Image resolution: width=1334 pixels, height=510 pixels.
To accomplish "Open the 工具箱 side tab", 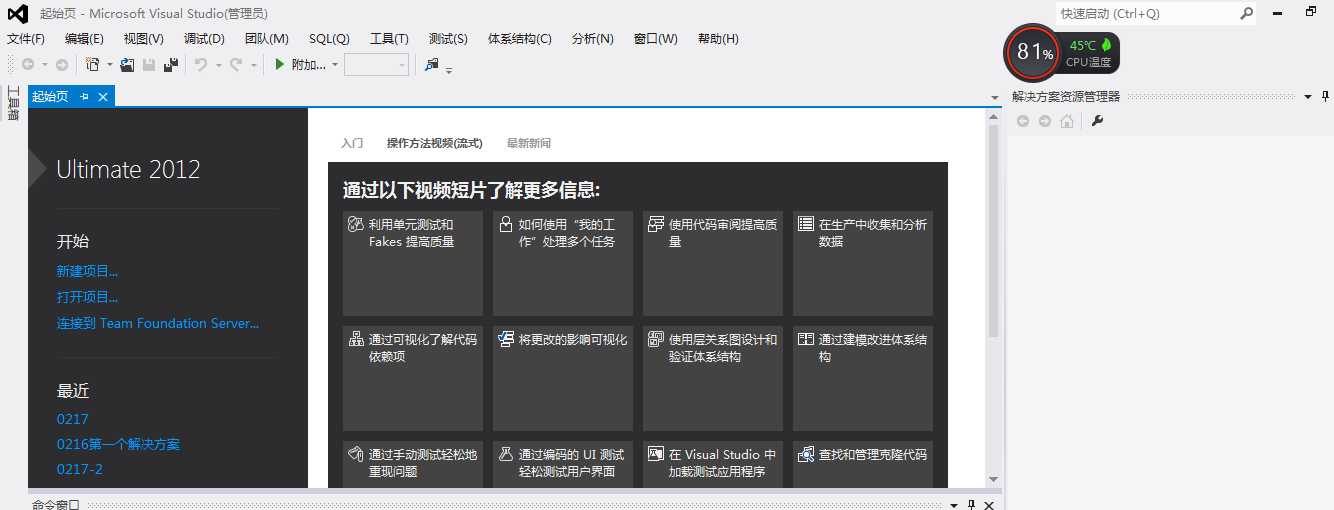I will pyautogui.click(x=14, y=103).
